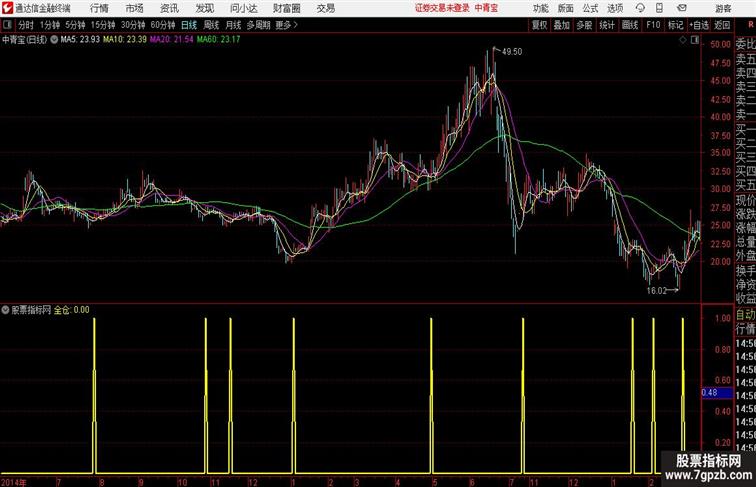Click the 返回 back button

click(722, 25)
